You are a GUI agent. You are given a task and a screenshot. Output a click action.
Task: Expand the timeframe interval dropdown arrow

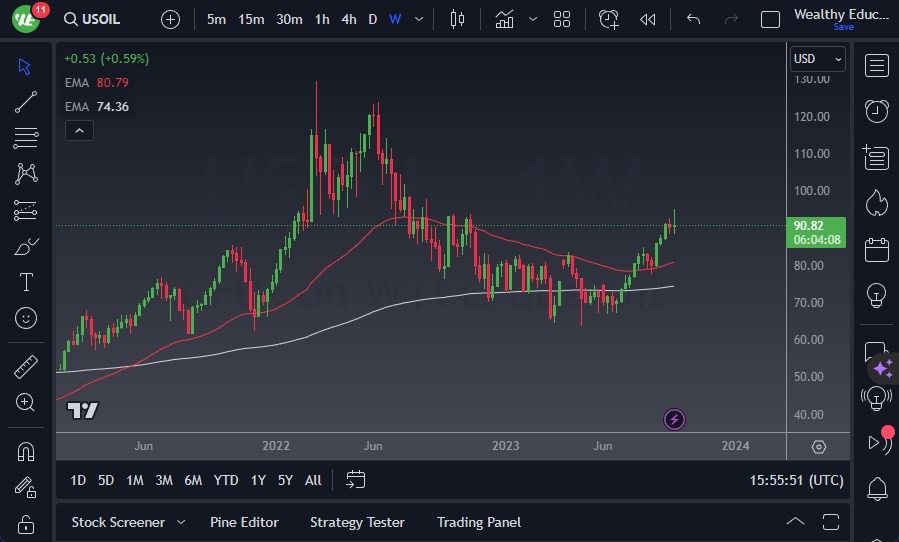click(x=419, y=20)
